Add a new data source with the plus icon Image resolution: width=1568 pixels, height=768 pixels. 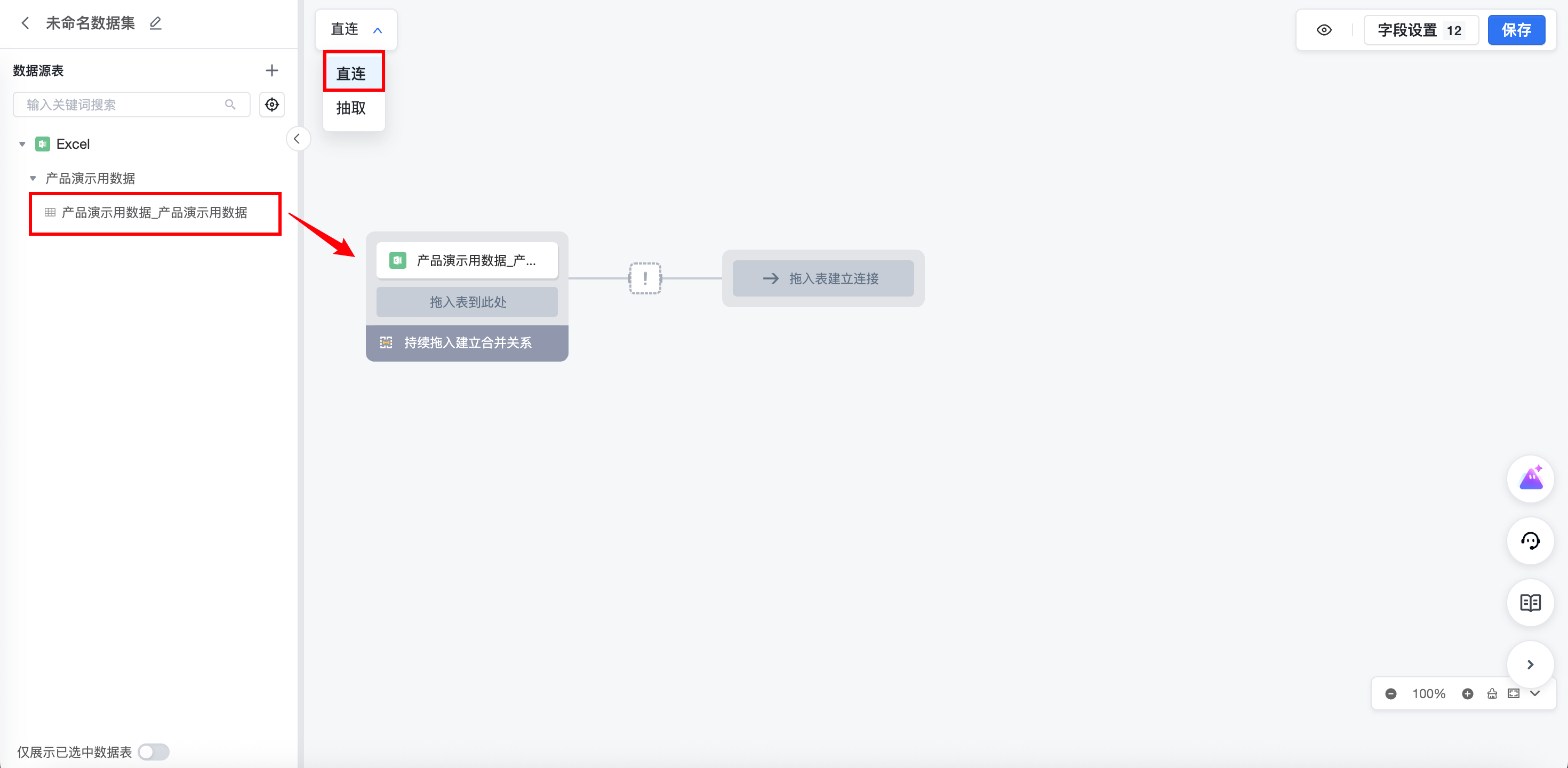pyautogui.click(x=271, y=70)
